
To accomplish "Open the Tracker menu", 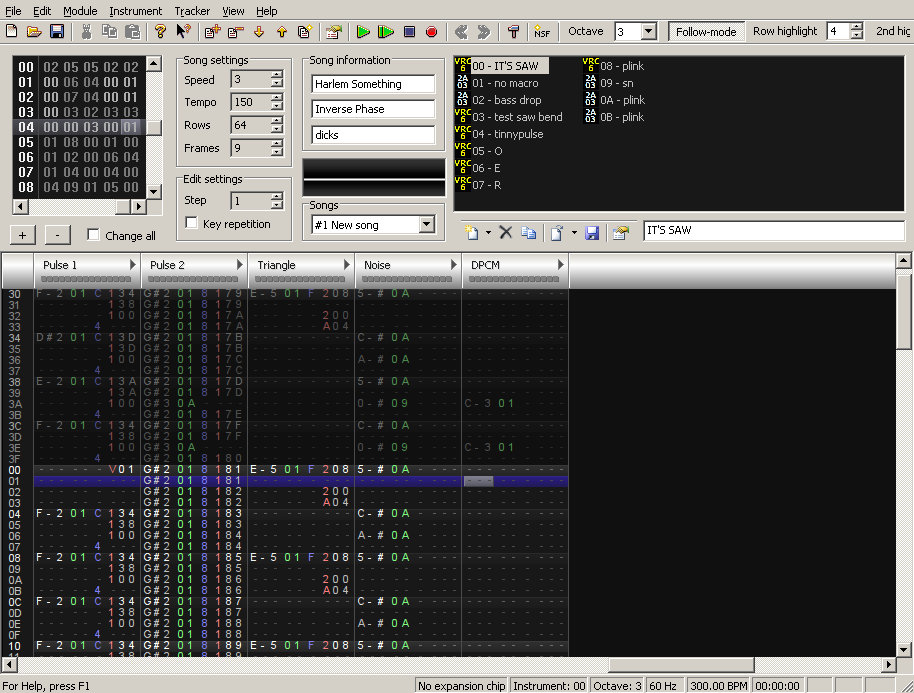I will pyautogui.click(x=192, y=11).
